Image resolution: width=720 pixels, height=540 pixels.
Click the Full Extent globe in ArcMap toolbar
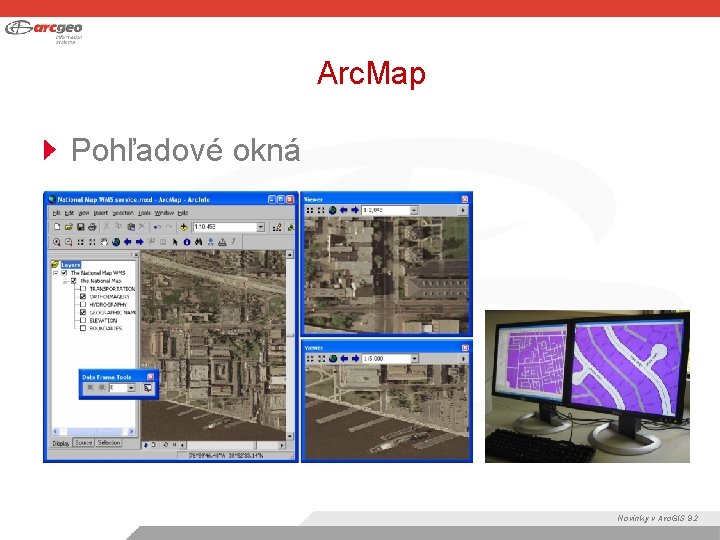pyautogui.click(x=116, y=242)
